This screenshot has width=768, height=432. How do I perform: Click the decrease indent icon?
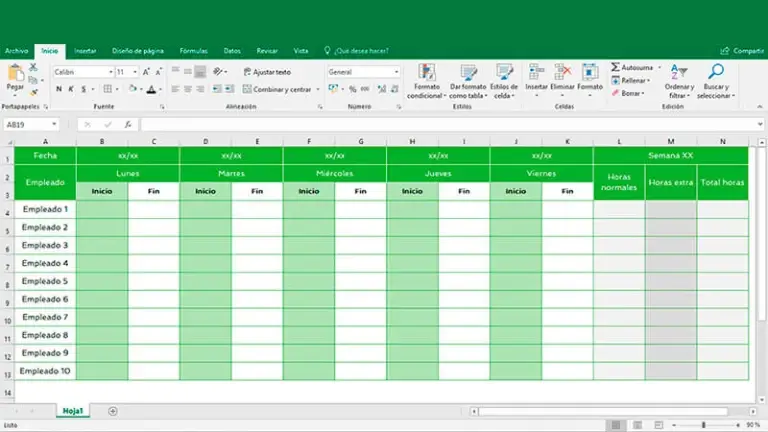216,89
